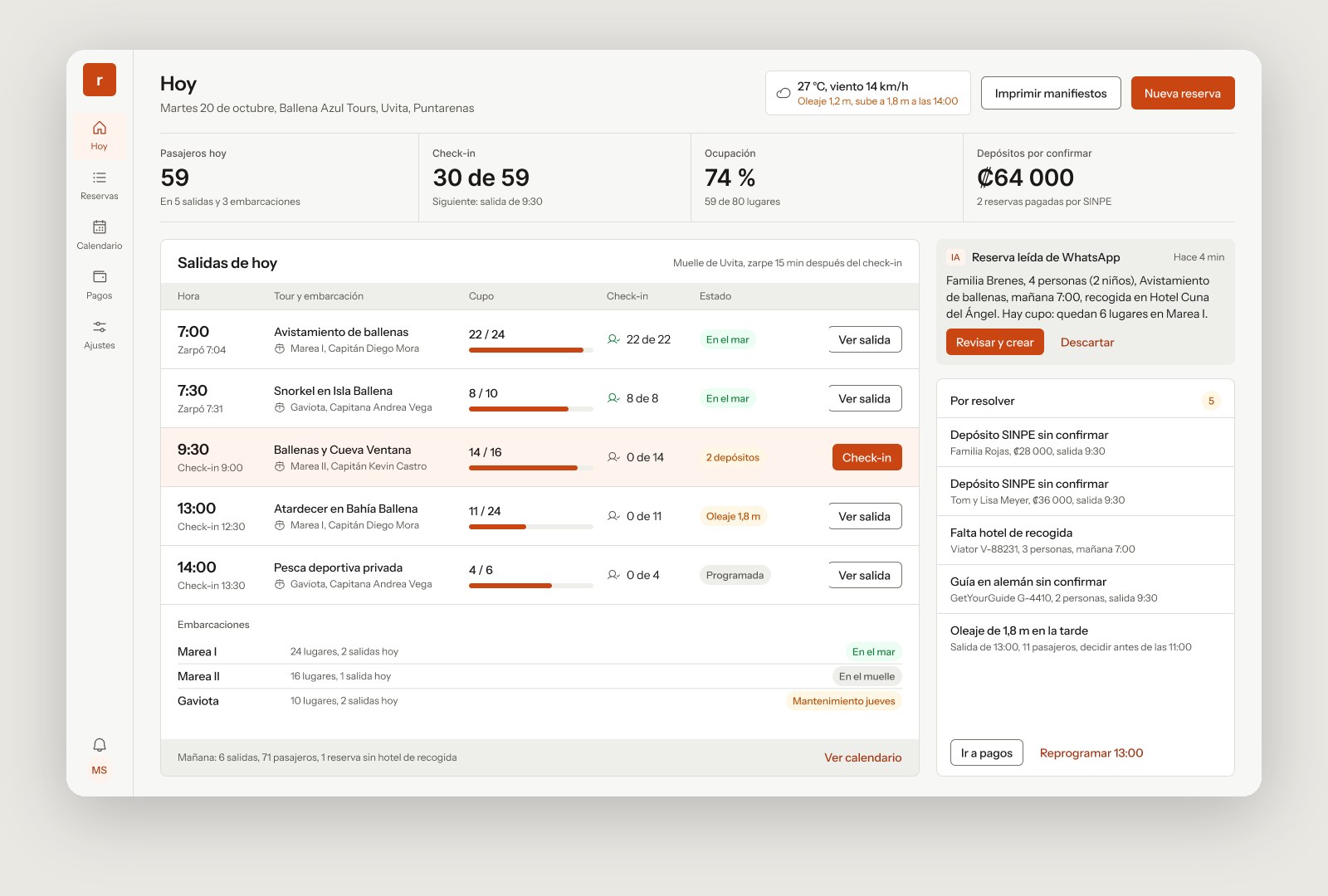Open Guía en alemán sin confirmar item
This screenshot has height=896, width=1328.
[x=1086, y=589]
